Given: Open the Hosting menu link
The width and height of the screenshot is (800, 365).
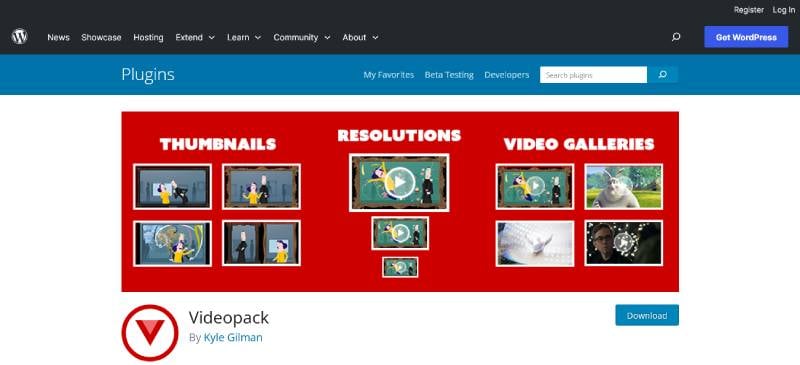Looking at the screenshot, I should (x=148, y=37).
